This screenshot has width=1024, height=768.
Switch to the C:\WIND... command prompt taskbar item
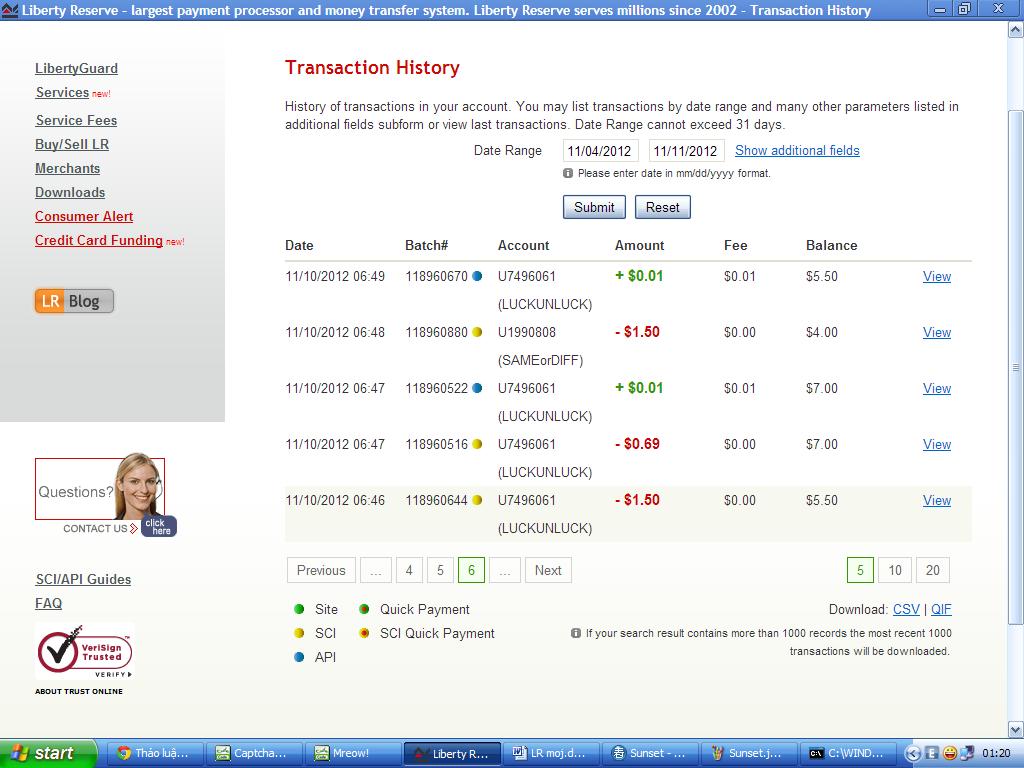pyautogui.click(x=849, y=753)
